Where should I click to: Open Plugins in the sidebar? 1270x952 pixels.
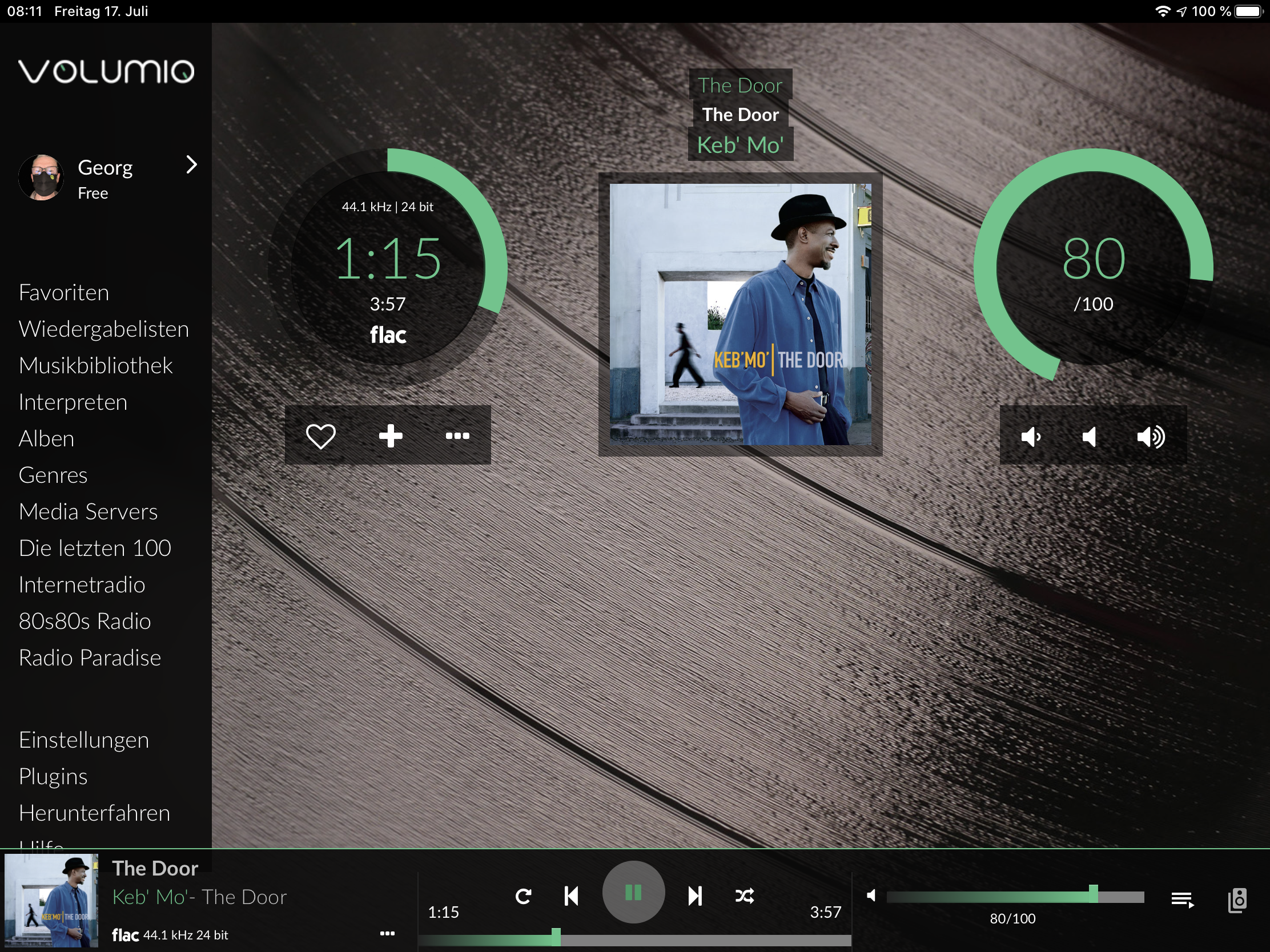click(53, 777)
